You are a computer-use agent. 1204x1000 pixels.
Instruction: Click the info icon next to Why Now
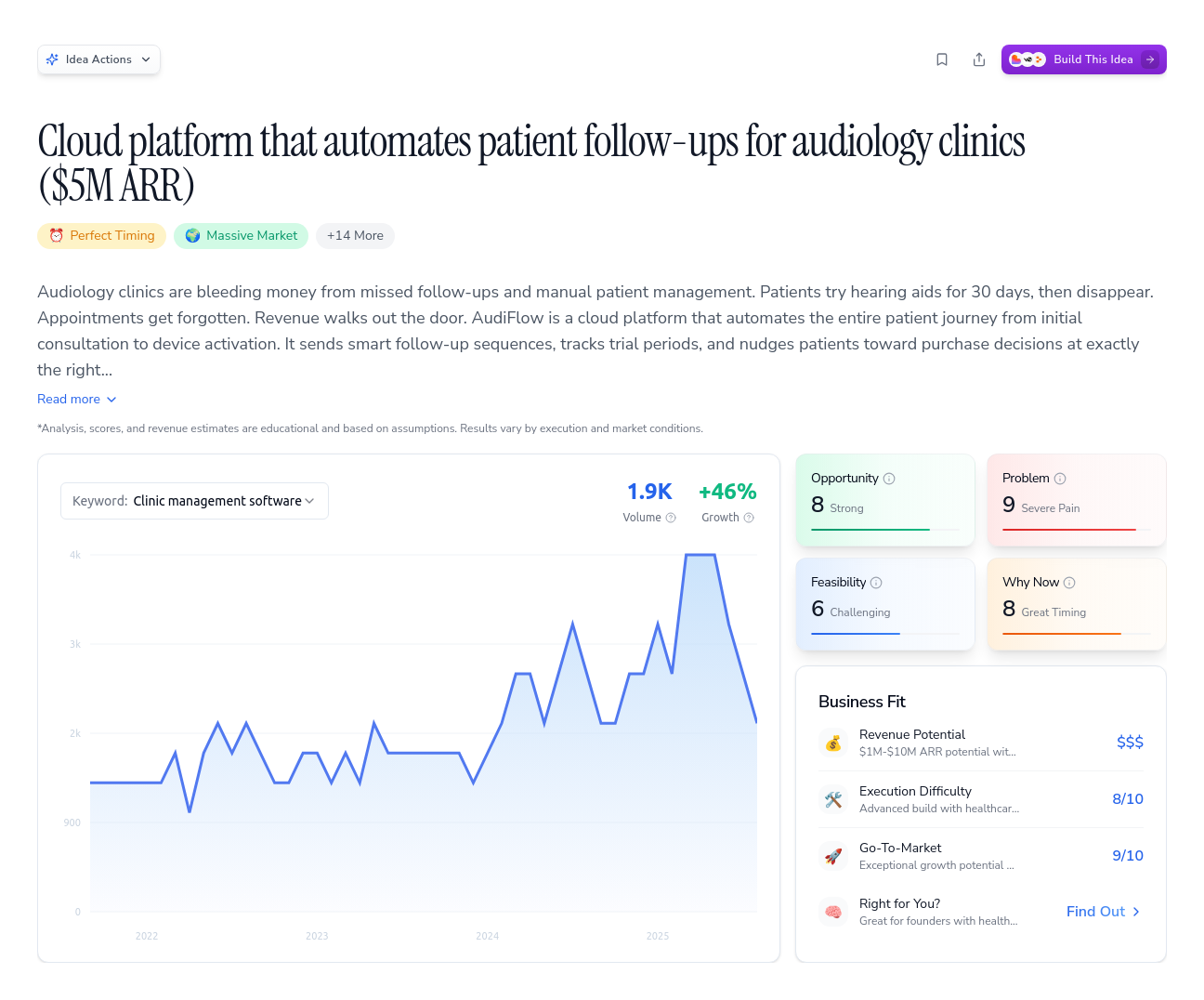tap(1071, 582)
